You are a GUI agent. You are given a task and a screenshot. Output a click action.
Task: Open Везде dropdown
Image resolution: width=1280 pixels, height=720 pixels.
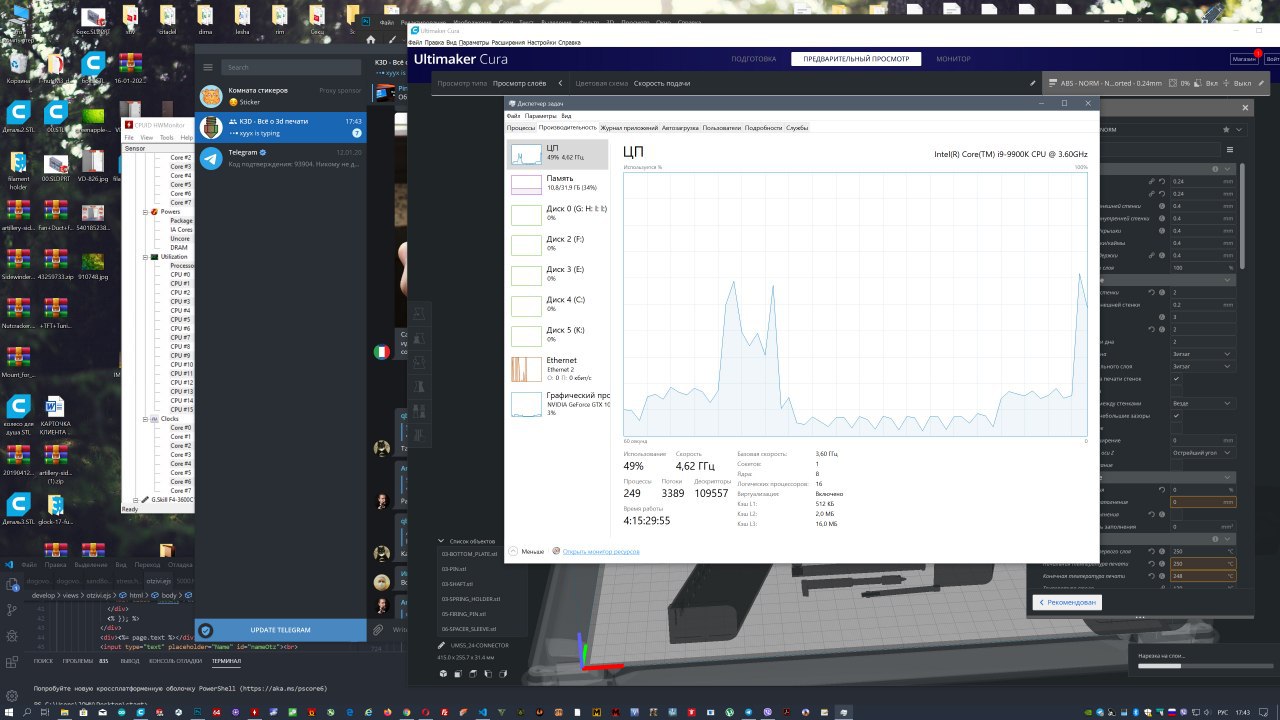point(1203,403)
